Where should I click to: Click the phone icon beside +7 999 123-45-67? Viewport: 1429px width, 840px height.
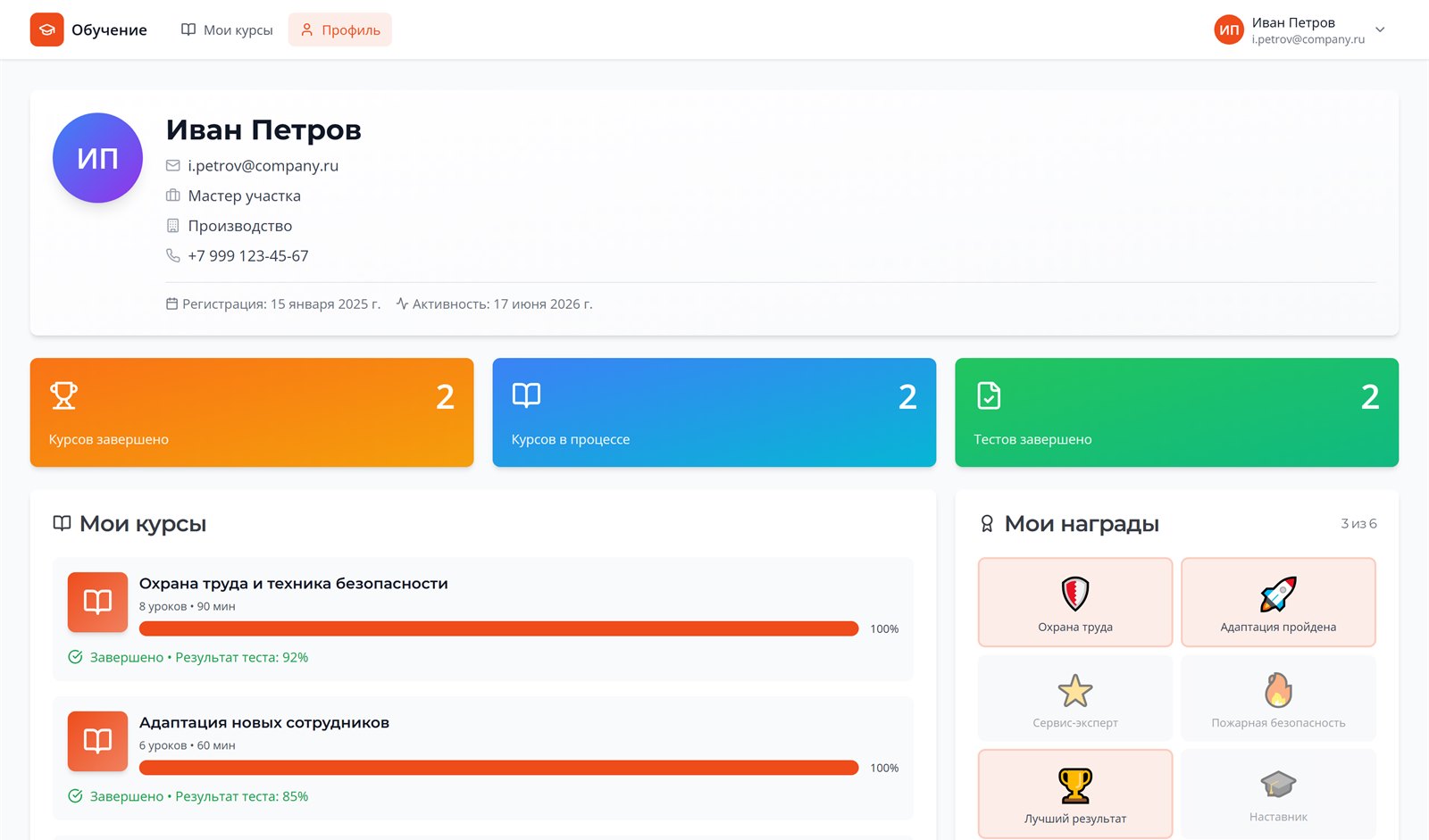[173, 255]
